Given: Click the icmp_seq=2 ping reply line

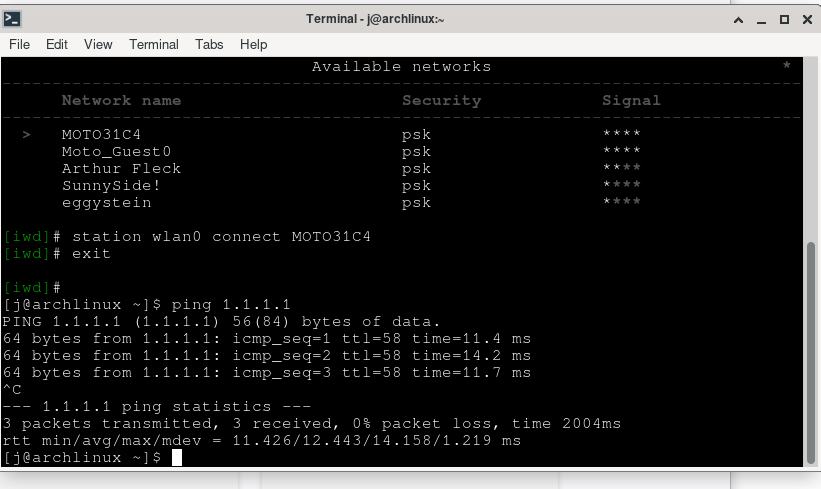Looking at the screenshot, I should click(267, 356).
